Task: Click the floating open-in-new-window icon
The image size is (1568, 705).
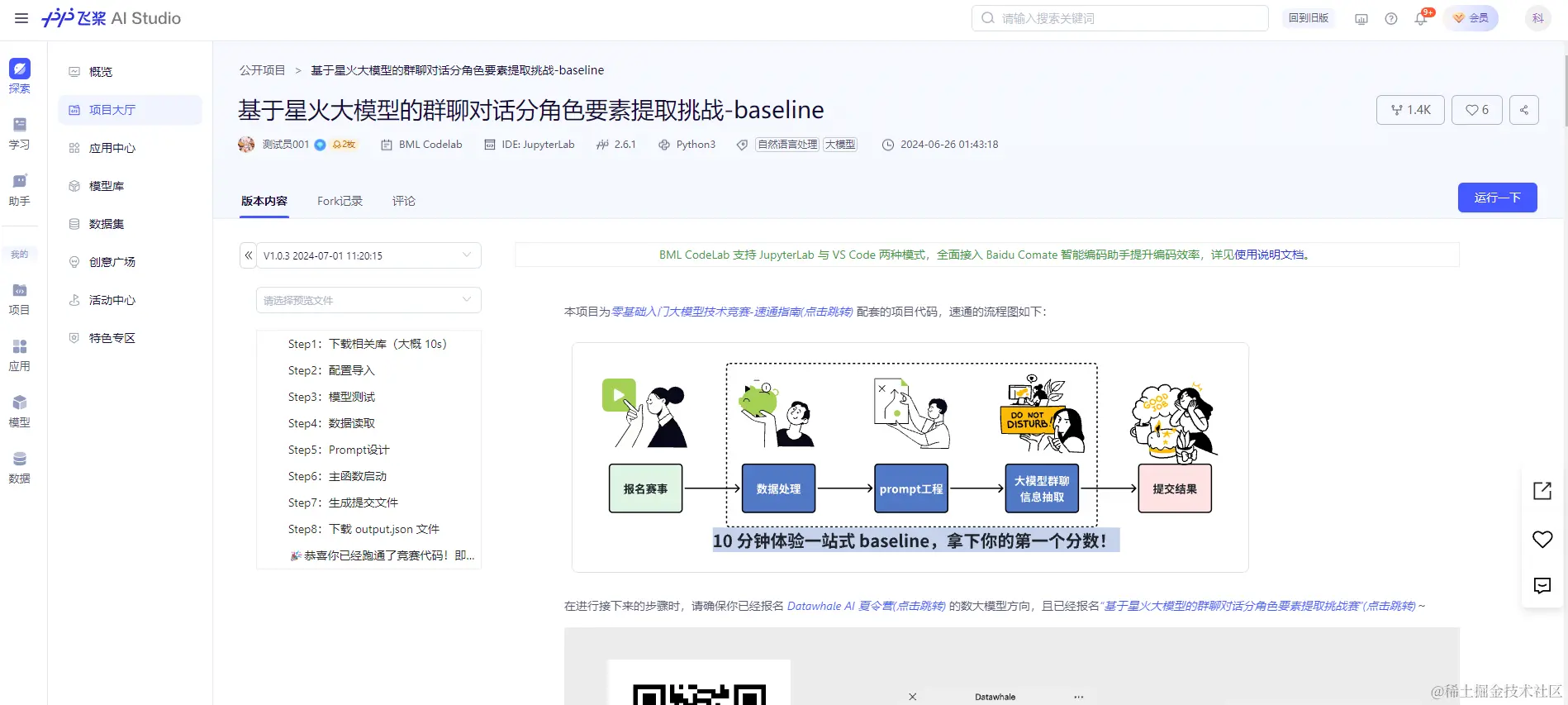Action: click(x=1542, y=490)
